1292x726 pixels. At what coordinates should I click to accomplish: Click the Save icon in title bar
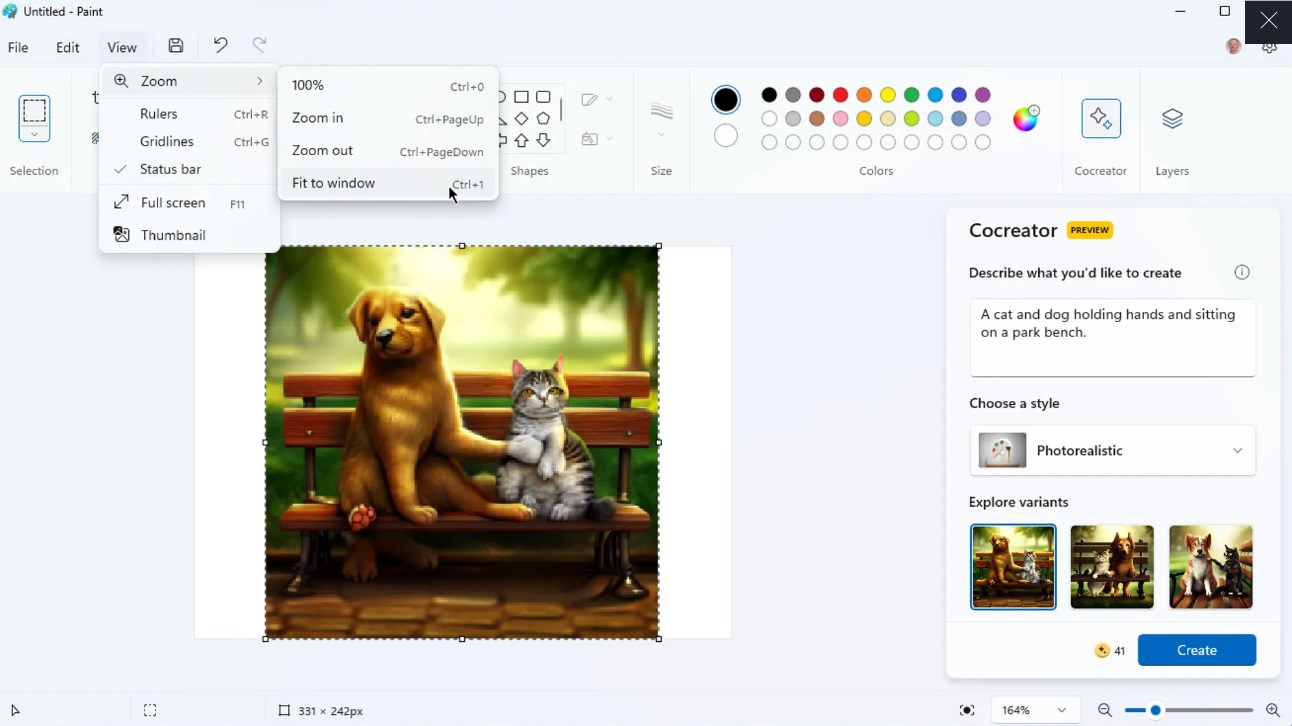point(176,45)
